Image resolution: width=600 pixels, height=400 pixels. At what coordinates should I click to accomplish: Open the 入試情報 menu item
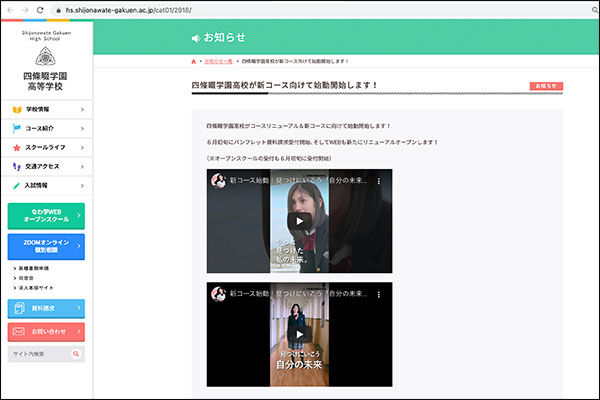click(47, 186)
